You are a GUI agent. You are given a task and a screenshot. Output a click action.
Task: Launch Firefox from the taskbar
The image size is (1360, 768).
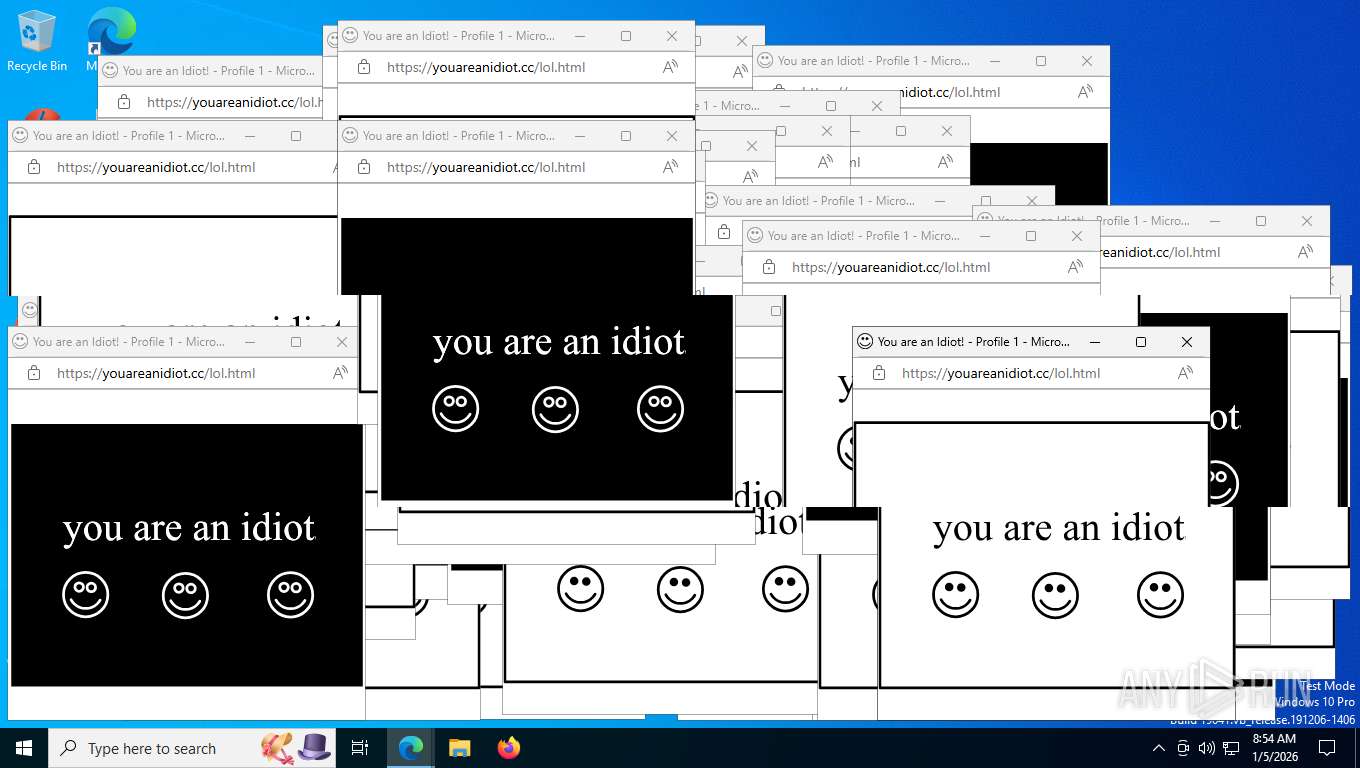coord(509,748)
